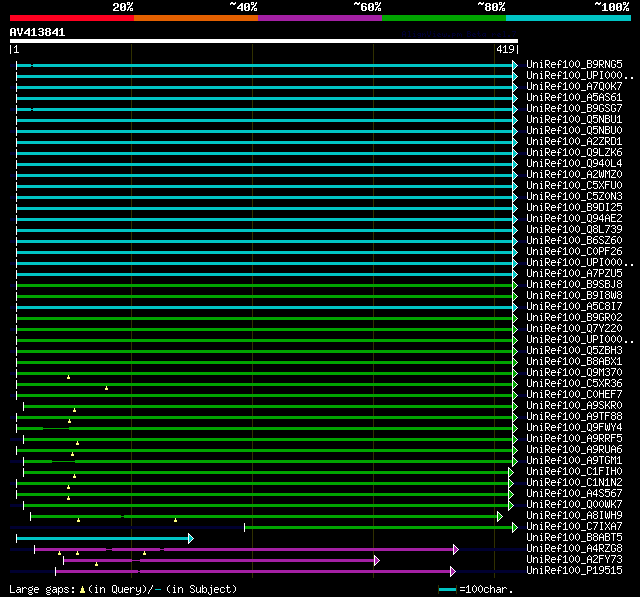Open the UniRef100_Q8L739 hit label
This screenshot has height=597, width=640.
click(574, 230)
